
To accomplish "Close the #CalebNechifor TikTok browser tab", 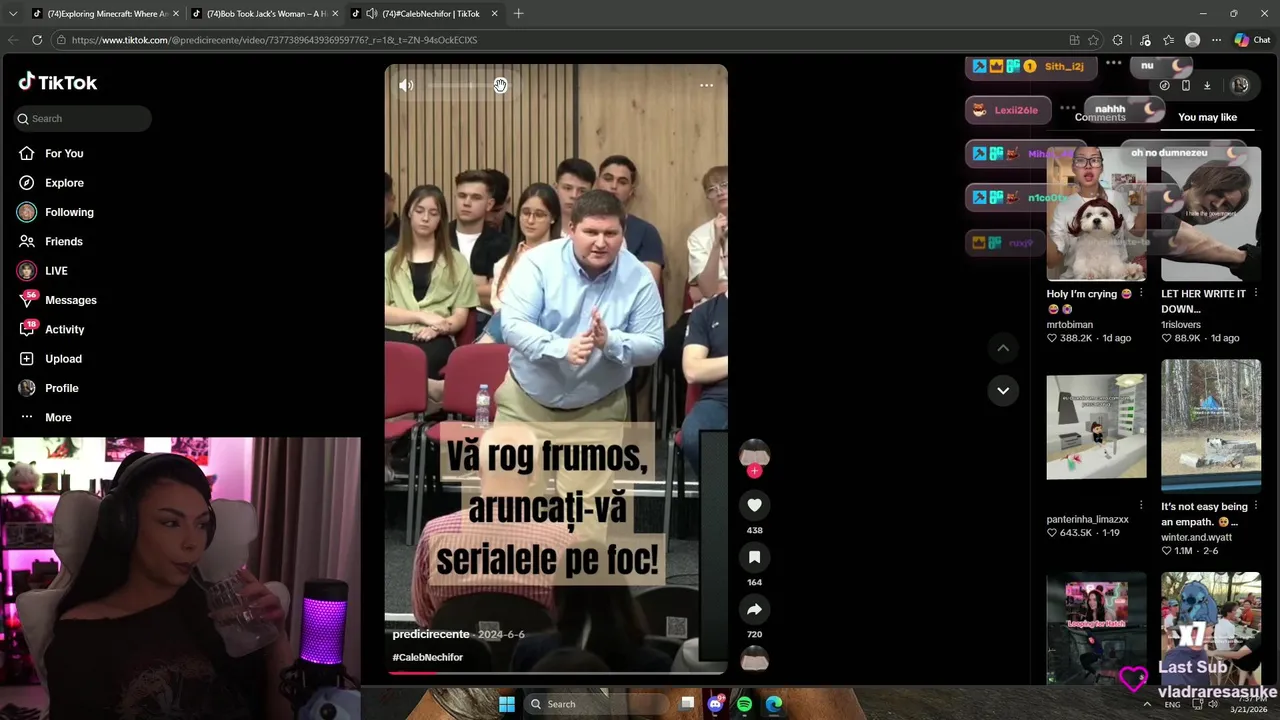I will click(x=494, y=13).
